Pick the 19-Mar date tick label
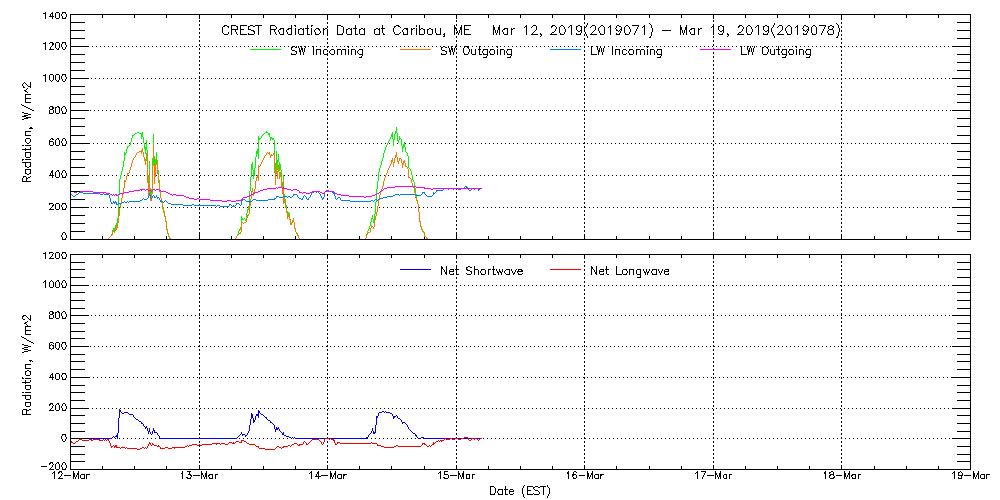 click(969, 477)
